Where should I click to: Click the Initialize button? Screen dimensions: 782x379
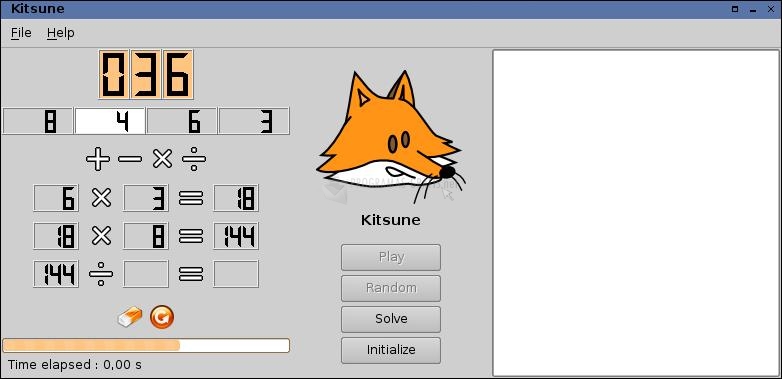point(391,350)
